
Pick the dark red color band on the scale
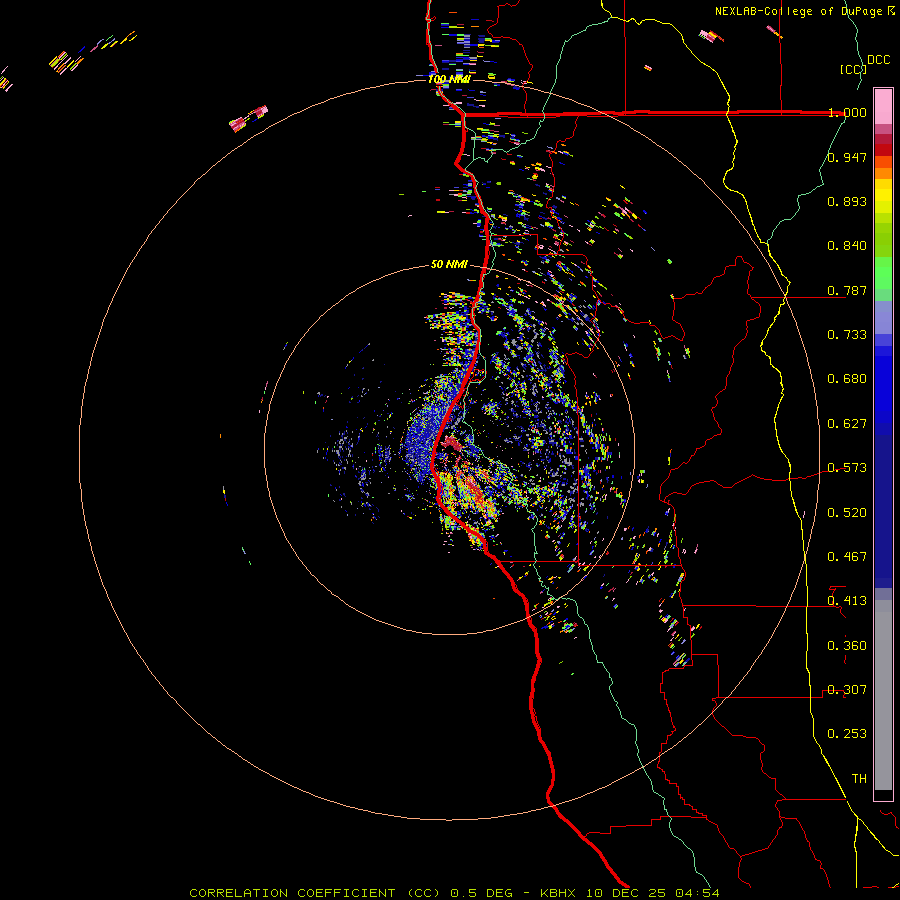(883, 149)
